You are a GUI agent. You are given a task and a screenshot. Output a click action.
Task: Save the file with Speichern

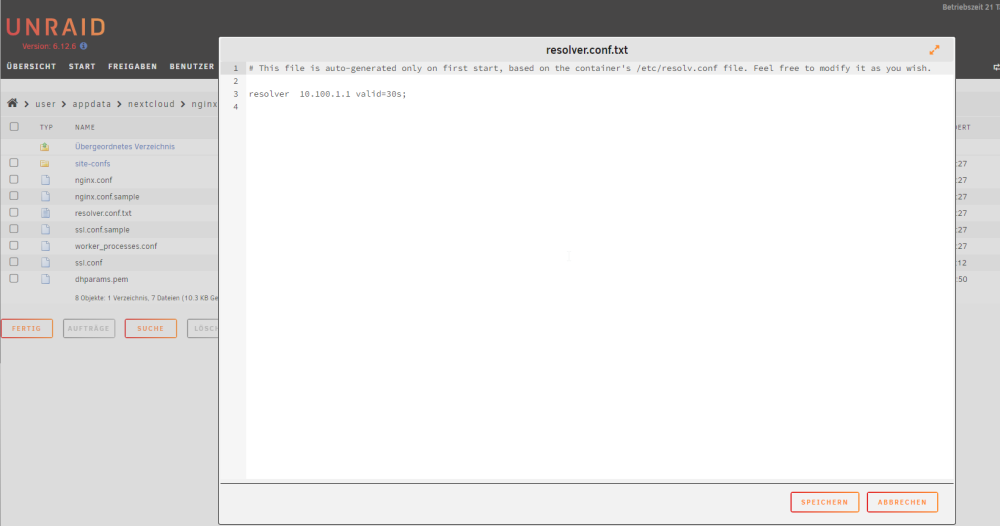pos(825,502)
